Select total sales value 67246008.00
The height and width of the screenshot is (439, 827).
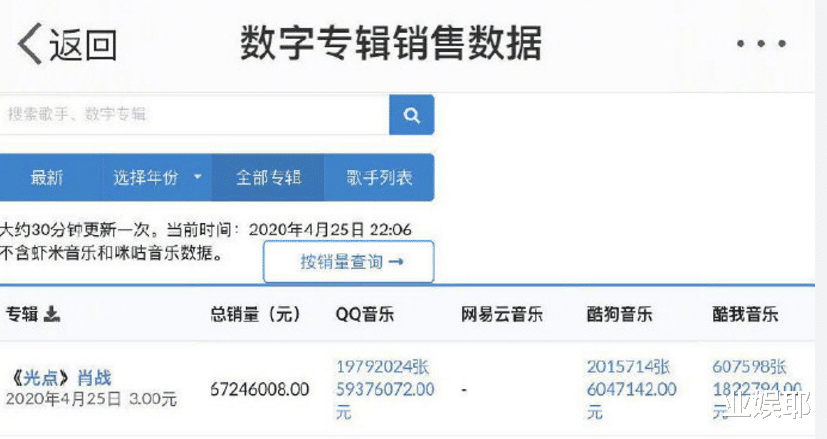[x=259, y=389]
